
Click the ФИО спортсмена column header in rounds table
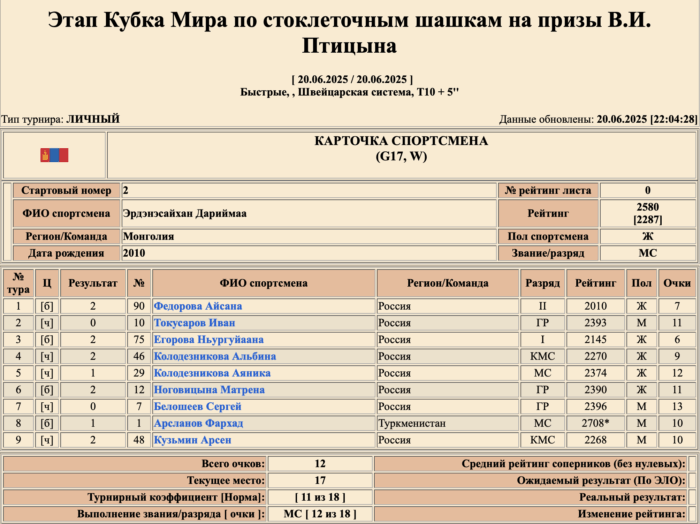click(264, 283)
